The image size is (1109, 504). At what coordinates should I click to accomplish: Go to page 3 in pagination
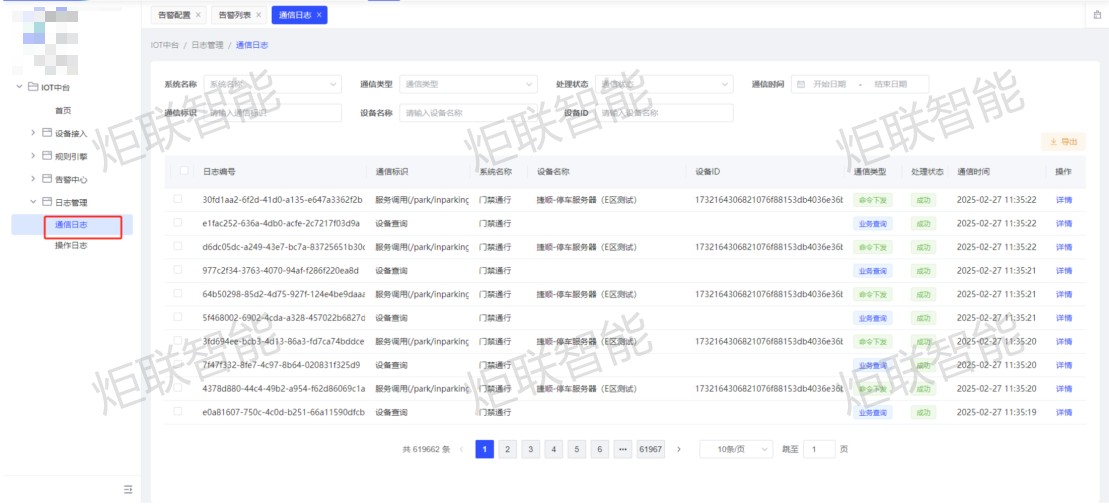point(530,449)
